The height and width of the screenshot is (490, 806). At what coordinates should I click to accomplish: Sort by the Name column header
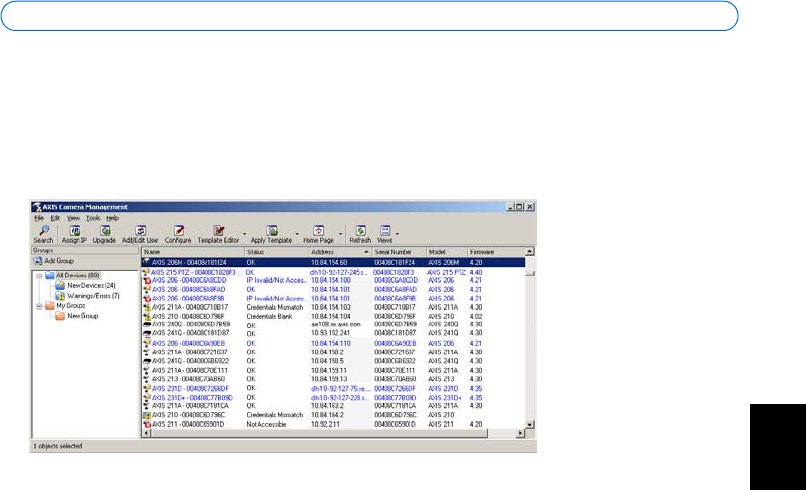[x=193, y=252]
